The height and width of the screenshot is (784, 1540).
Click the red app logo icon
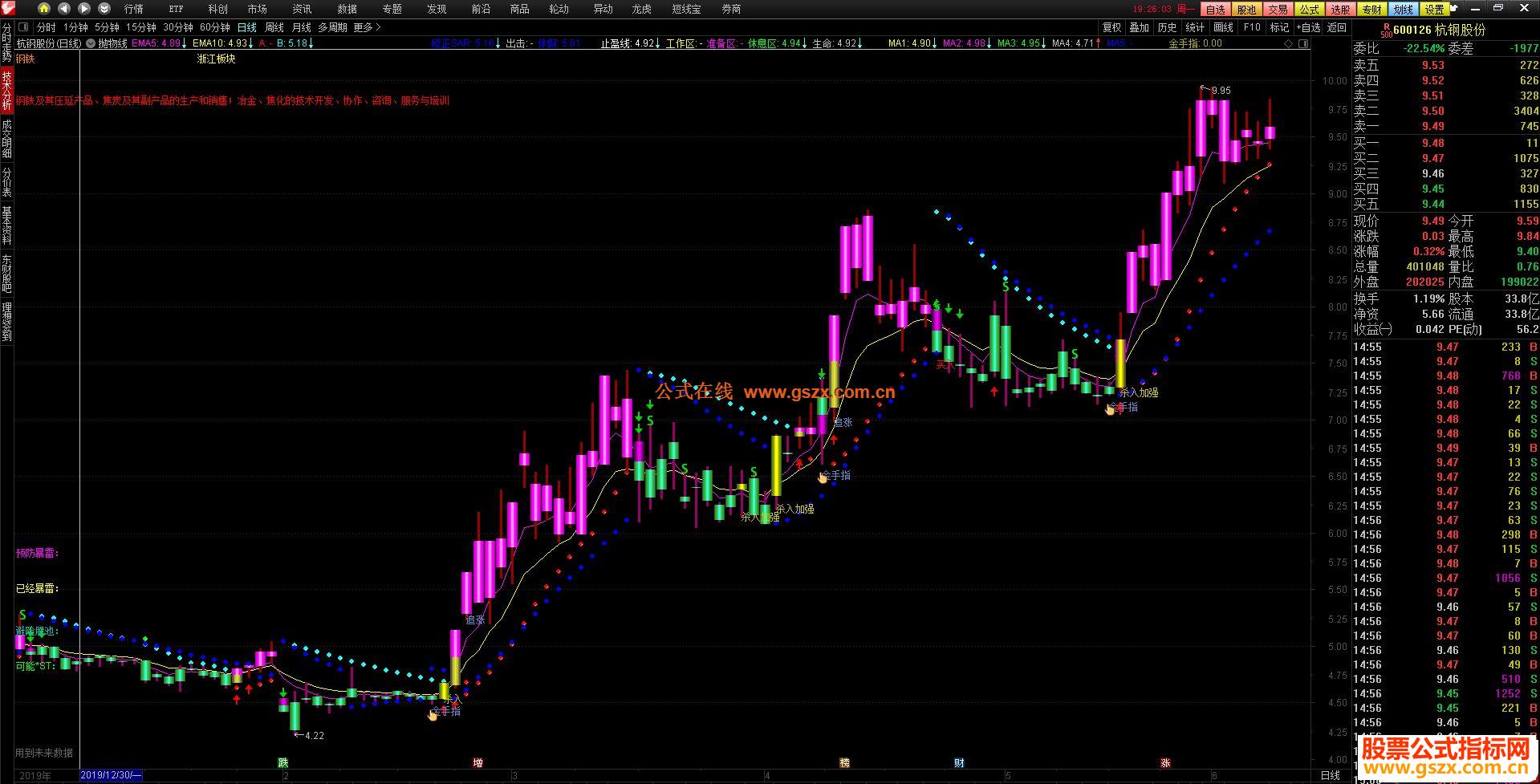point(7,9)
